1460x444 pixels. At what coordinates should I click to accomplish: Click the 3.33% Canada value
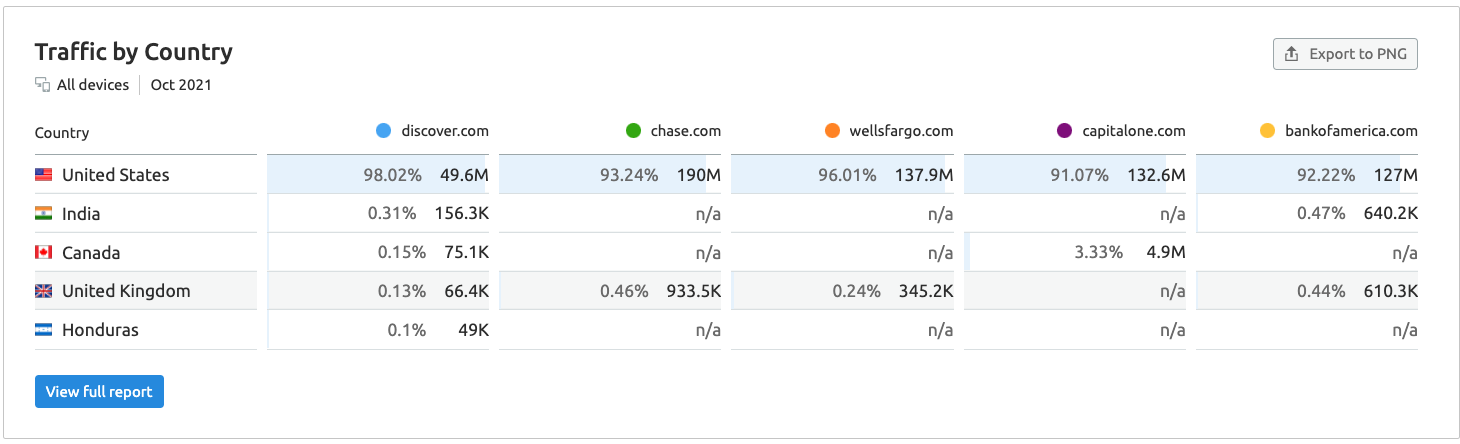pos(1099,253)
